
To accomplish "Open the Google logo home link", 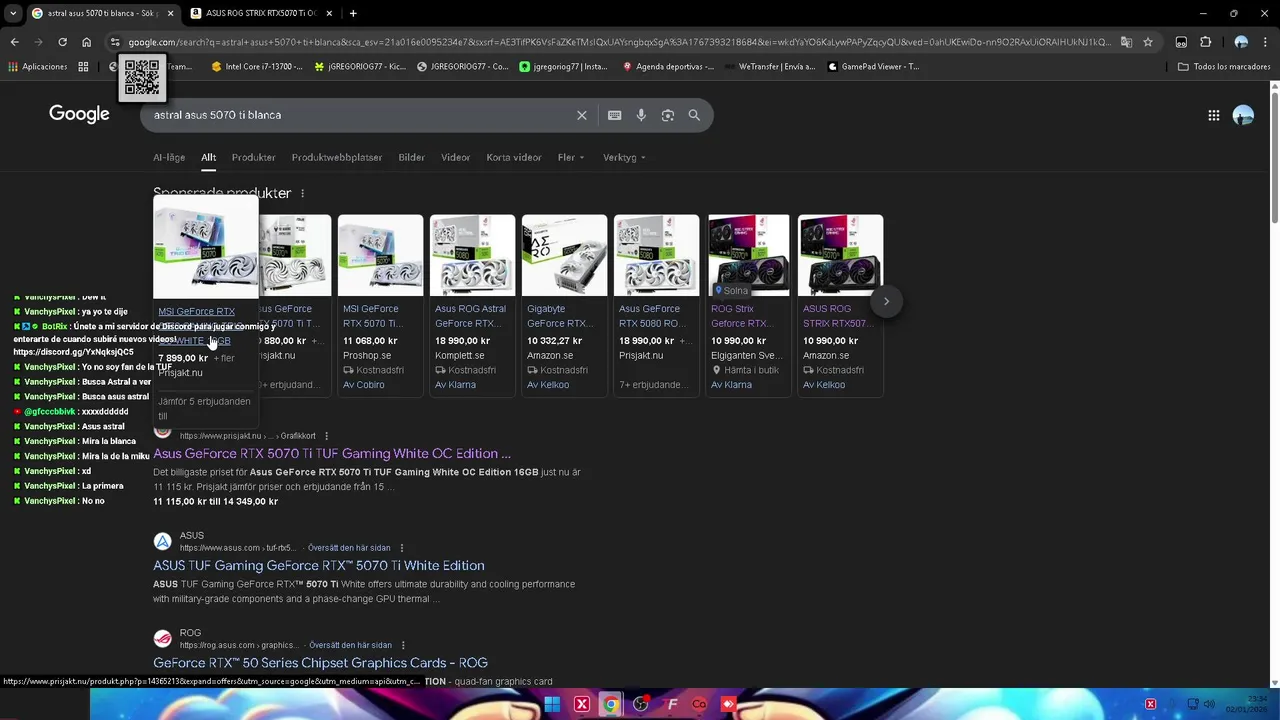I will pyautogui.click(x=79, y=114).
